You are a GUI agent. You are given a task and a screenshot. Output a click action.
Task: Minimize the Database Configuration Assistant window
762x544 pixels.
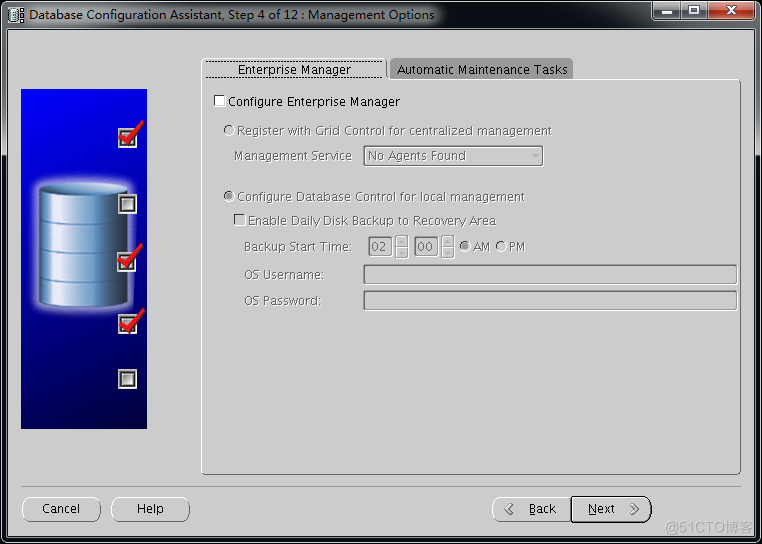668,11
